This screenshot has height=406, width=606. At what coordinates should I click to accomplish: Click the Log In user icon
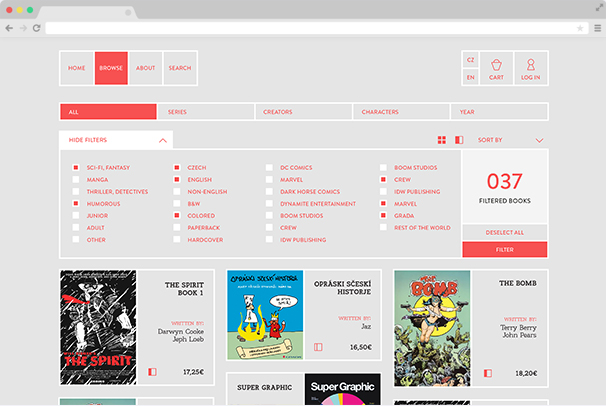pyautogui.click(x=530, y=68)
